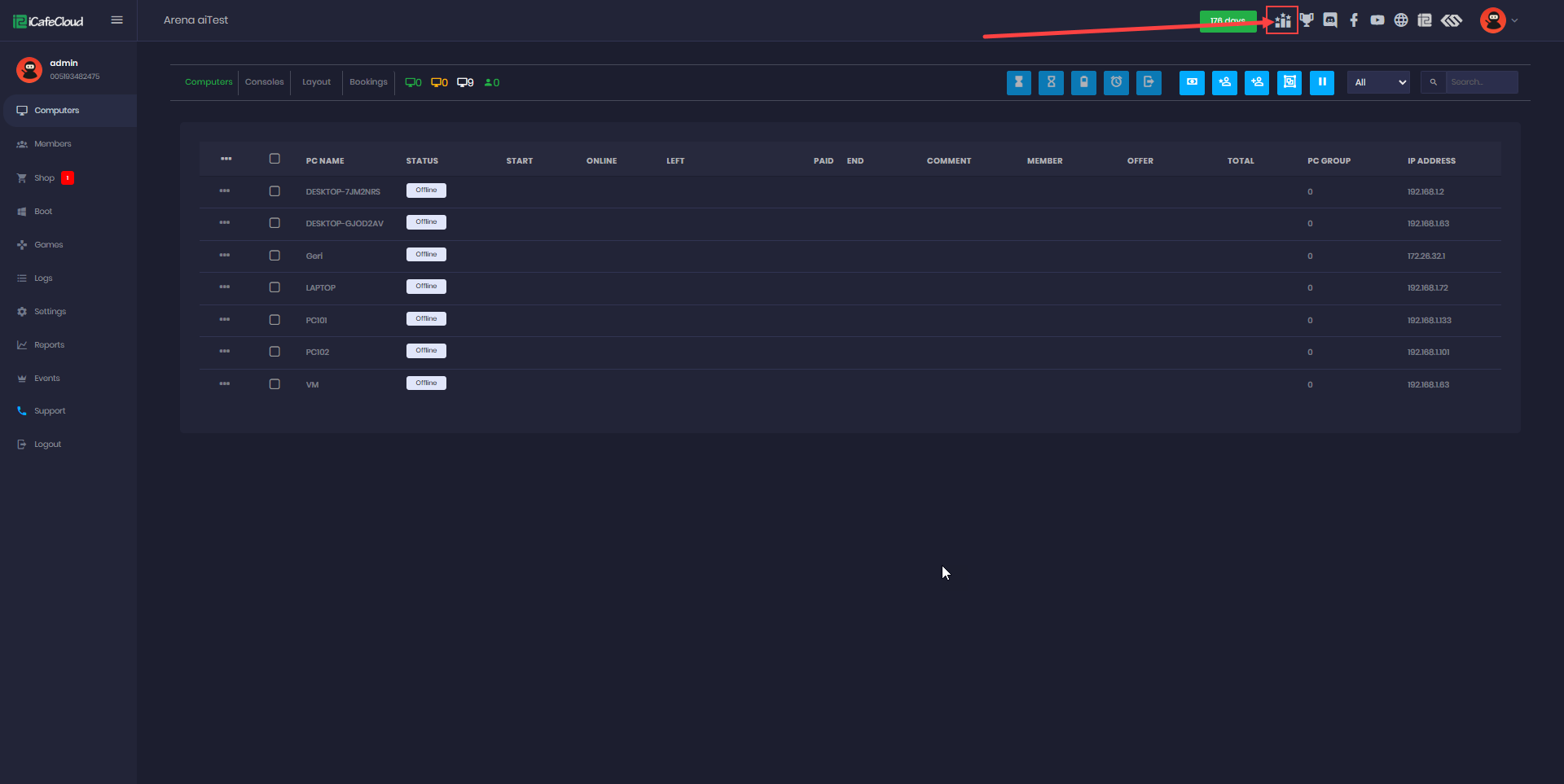Expand the admin avatar menu in header

(1498, 20)
